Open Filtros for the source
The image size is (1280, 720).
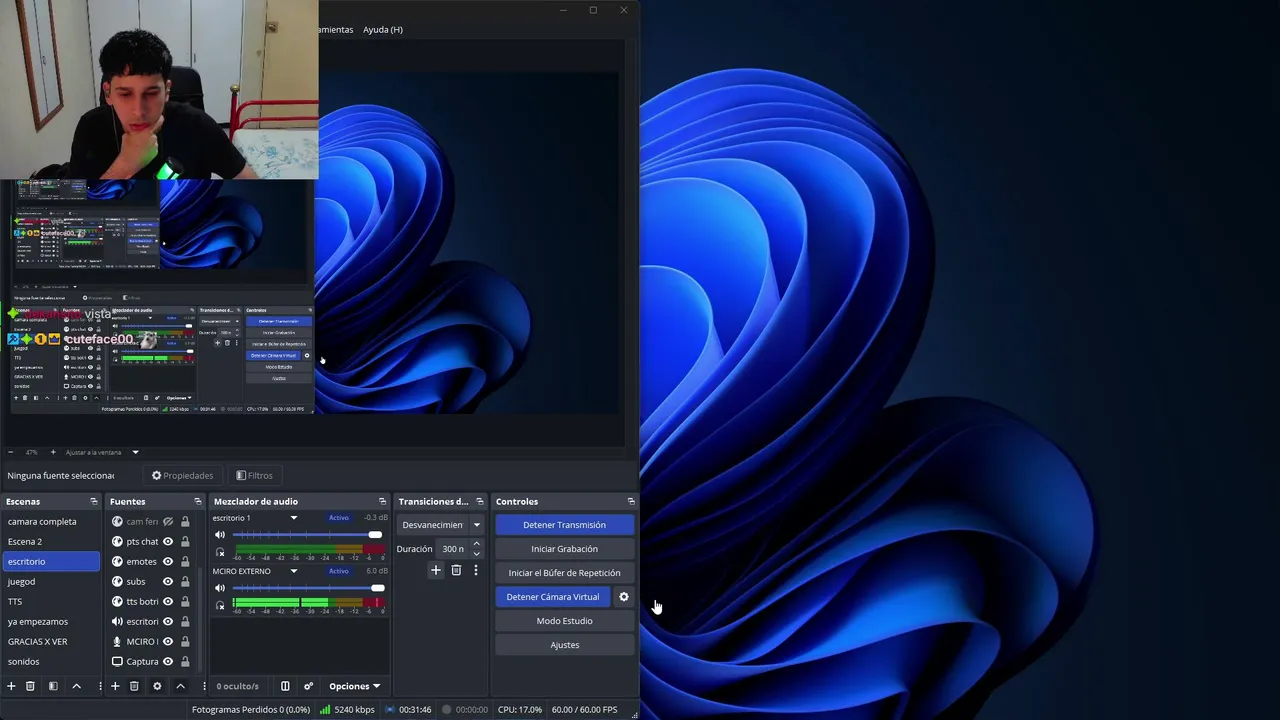254,475
